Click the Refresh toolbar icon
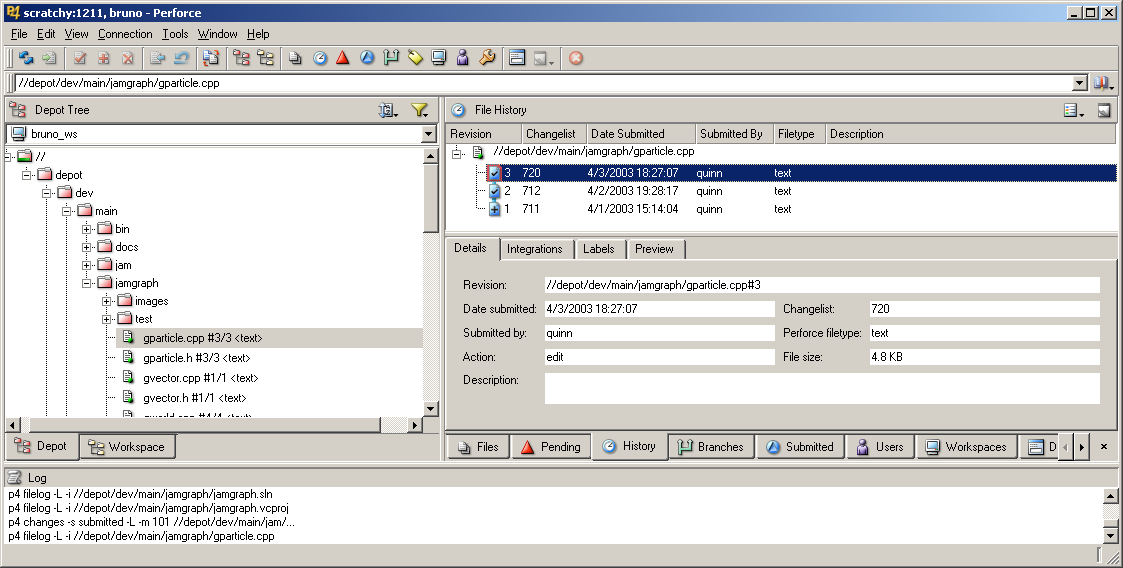 point(26,58)
